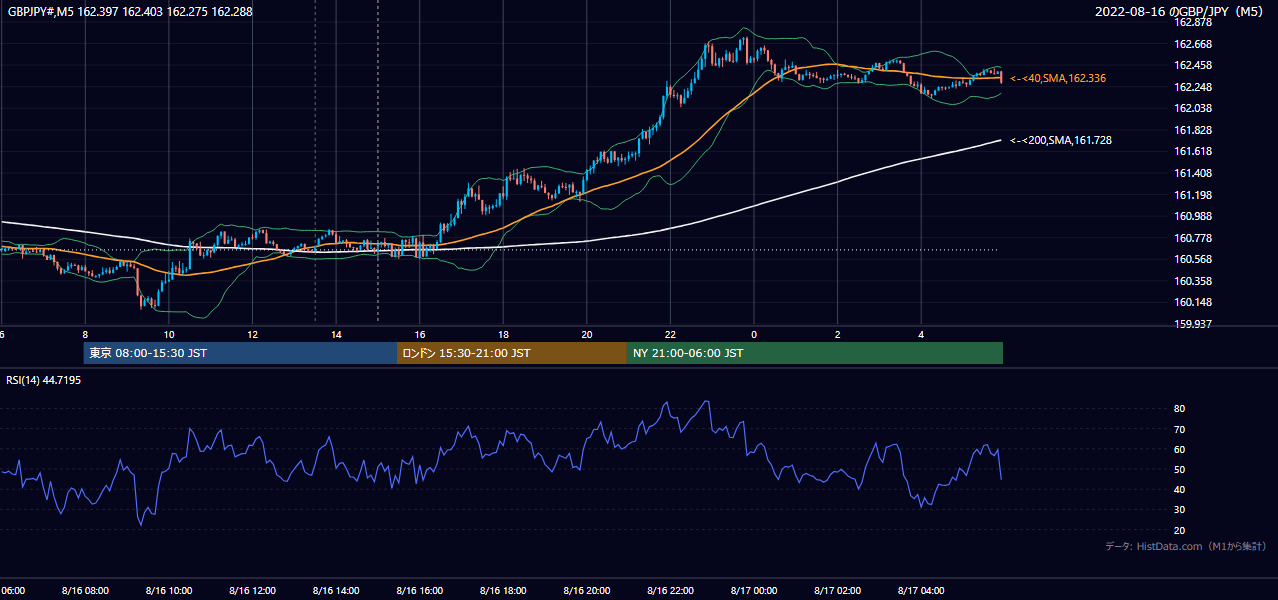This screenshot has width=1278, height=600.
Task: Click the 159.937 price axis label
Action: [x=1192, y=324]
